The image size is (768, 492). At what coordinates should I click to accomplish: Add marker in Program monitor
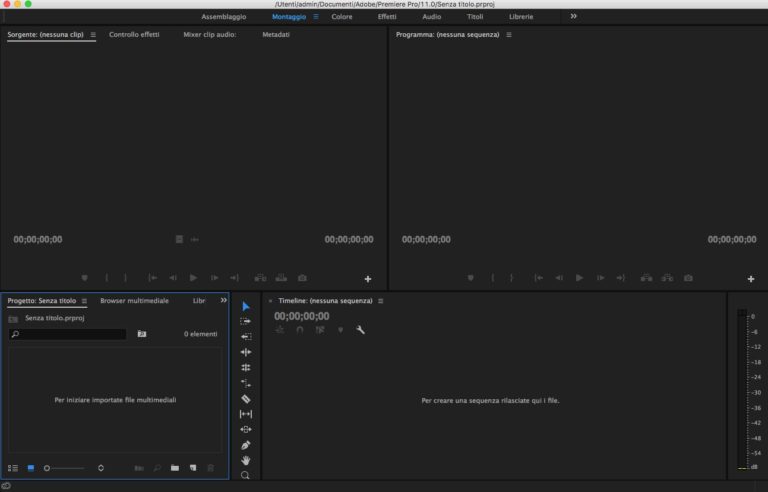tap(470, 278)
